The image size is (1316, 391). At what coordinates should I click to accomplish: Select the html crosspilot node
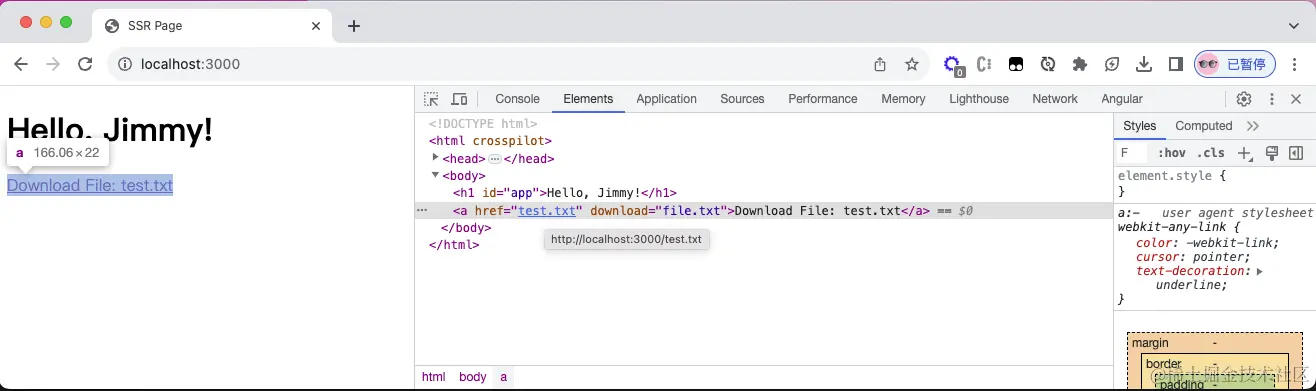pos(490,141)
